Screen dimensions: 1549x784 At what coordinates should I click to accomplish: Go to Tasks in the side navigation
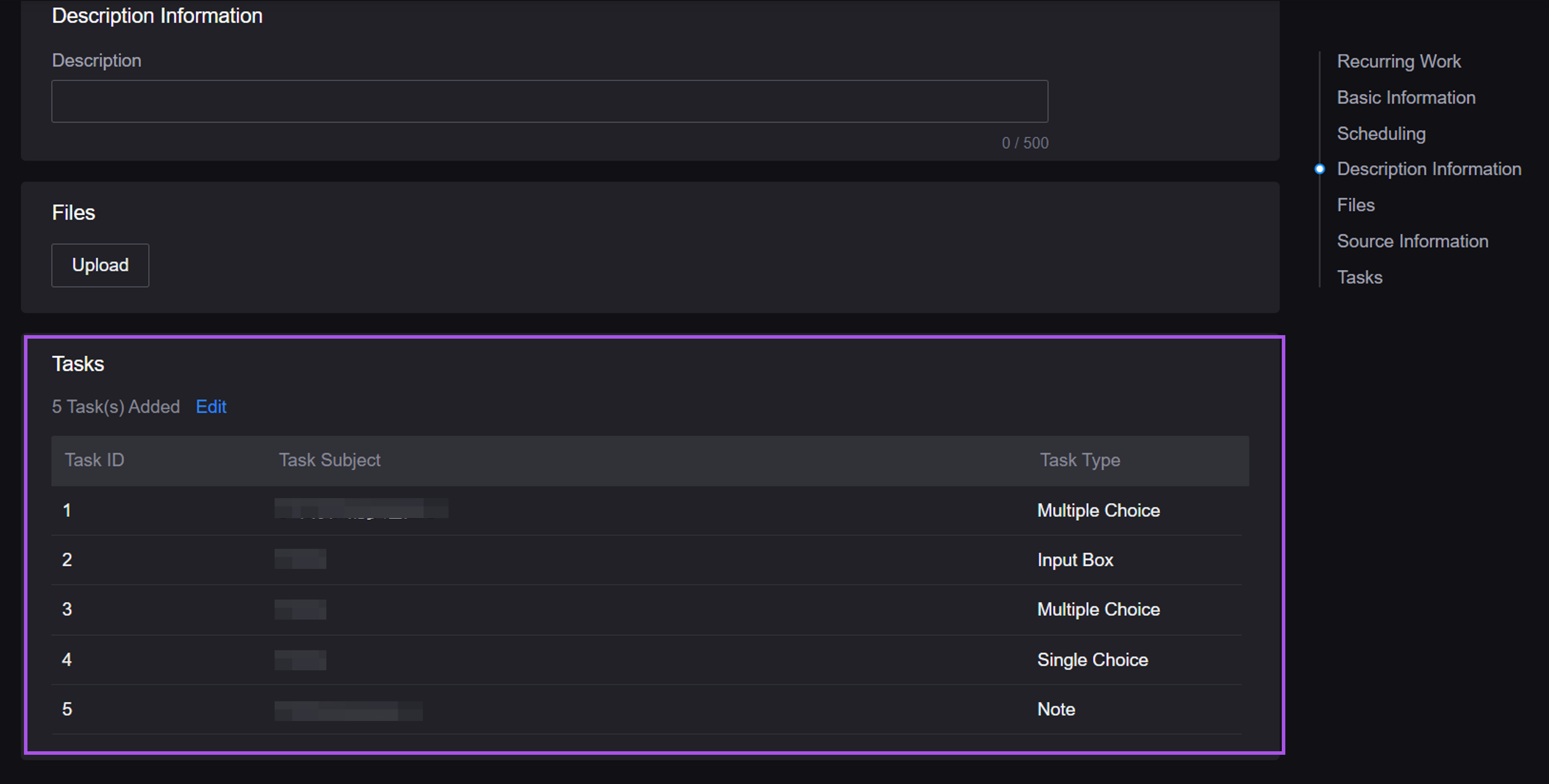pos(1359,277)
